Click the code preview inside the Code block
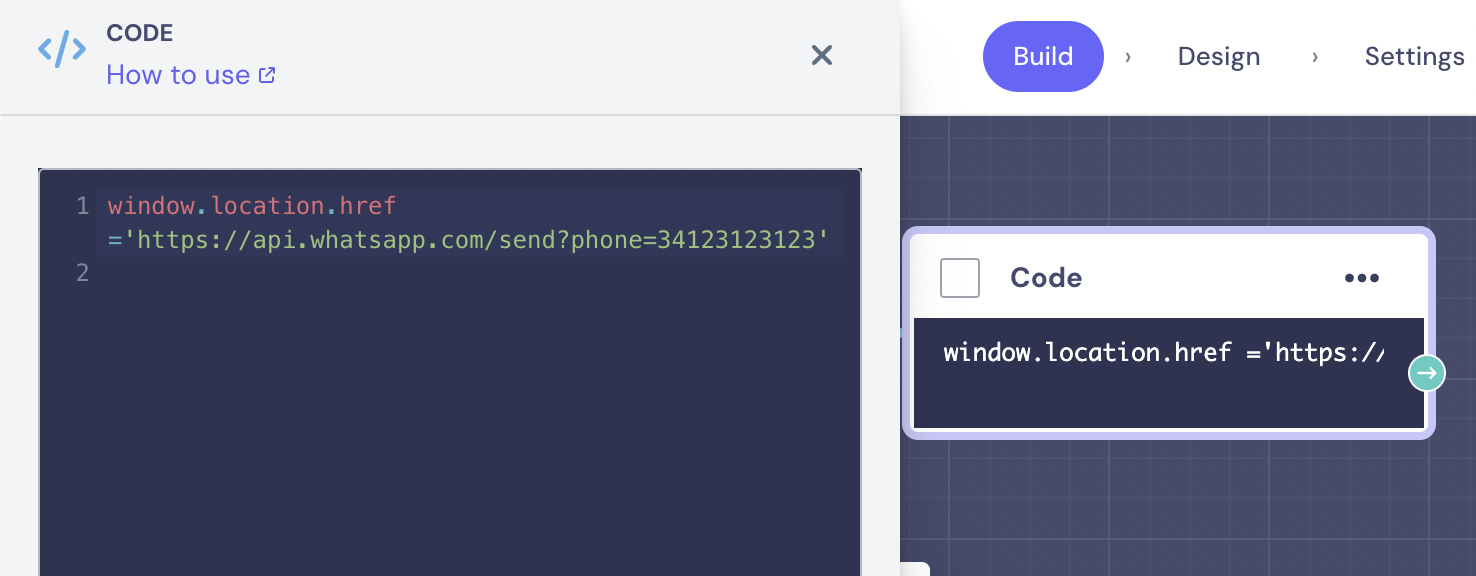This screenshot has width=1476, height=576. coord(1162,353)
